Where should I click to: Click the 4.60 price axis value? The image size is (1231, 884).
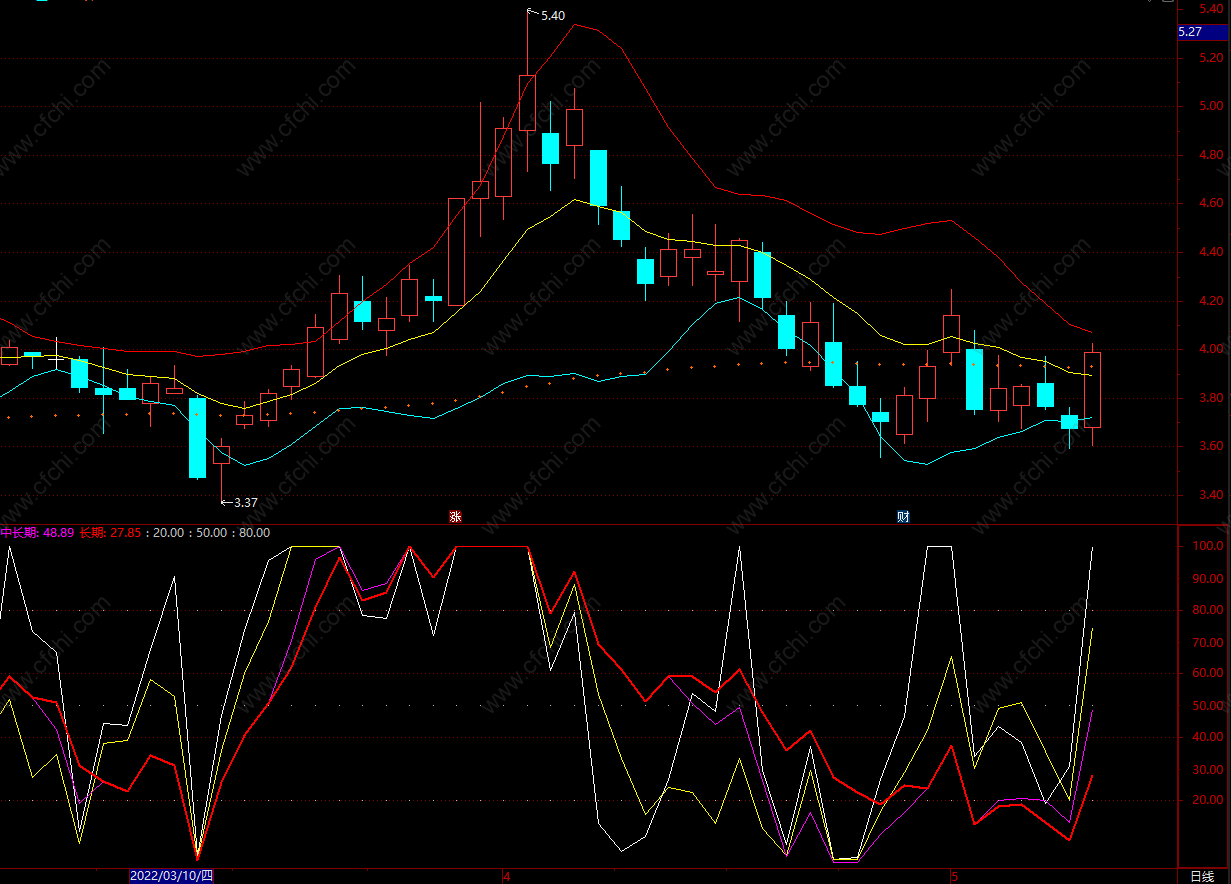tap(1211, 203)
